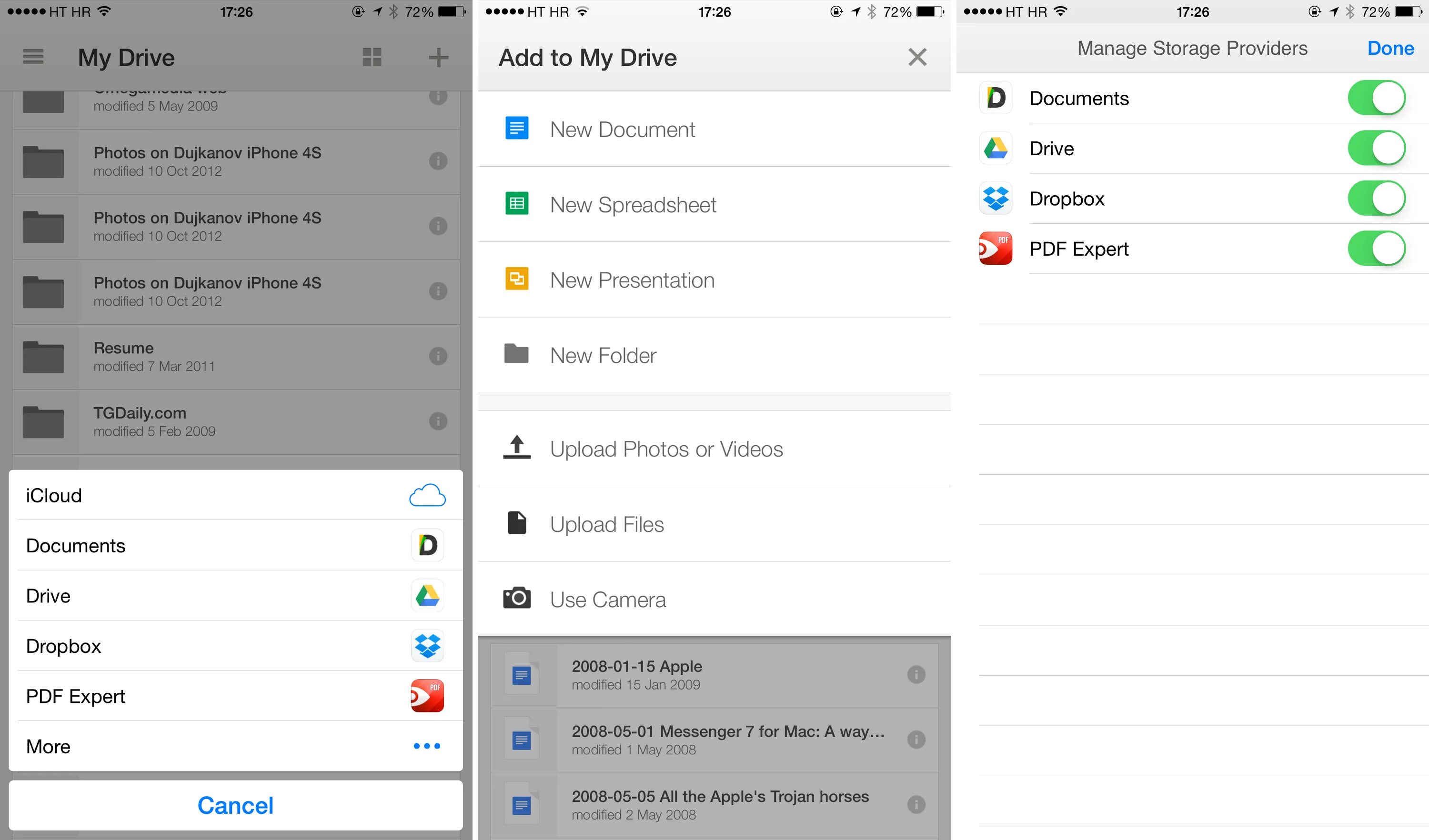The width and height of the screenshot is (1429, 840).
Task: Toggle Drive storage provider on
Action: (1379, 147)
